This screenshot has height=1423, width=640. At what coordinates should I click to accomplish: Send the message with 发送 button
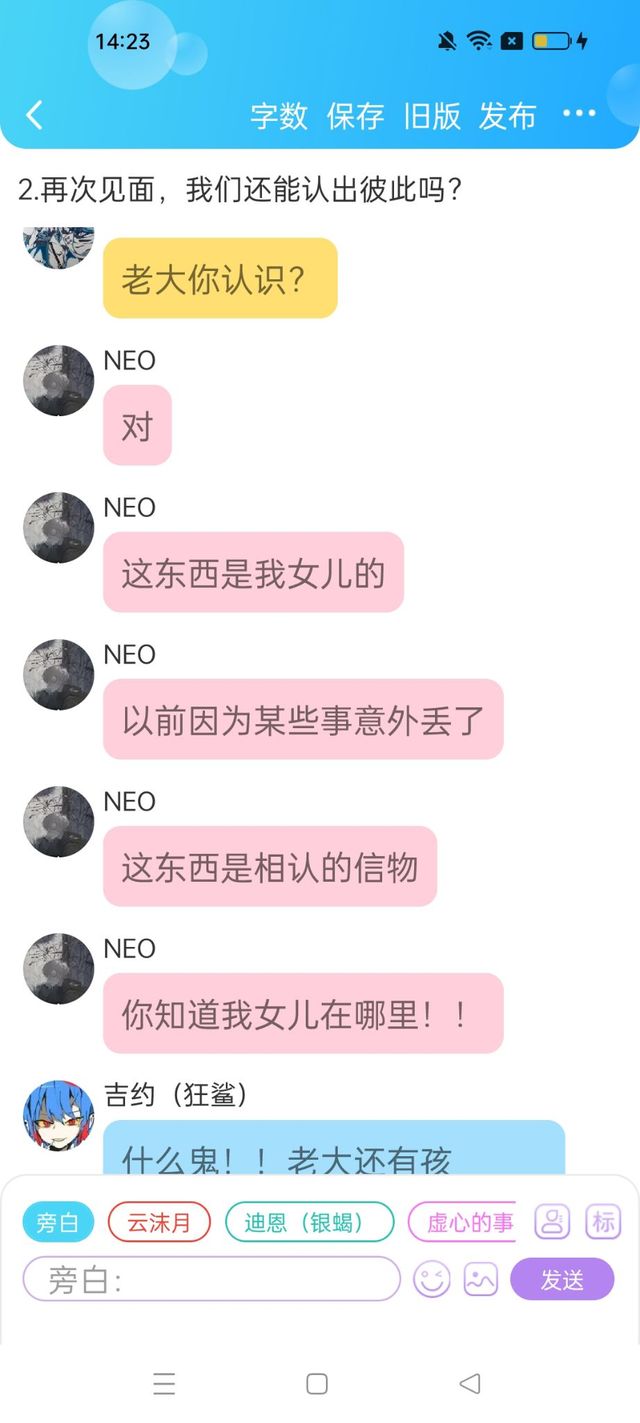pos(562,1279)
